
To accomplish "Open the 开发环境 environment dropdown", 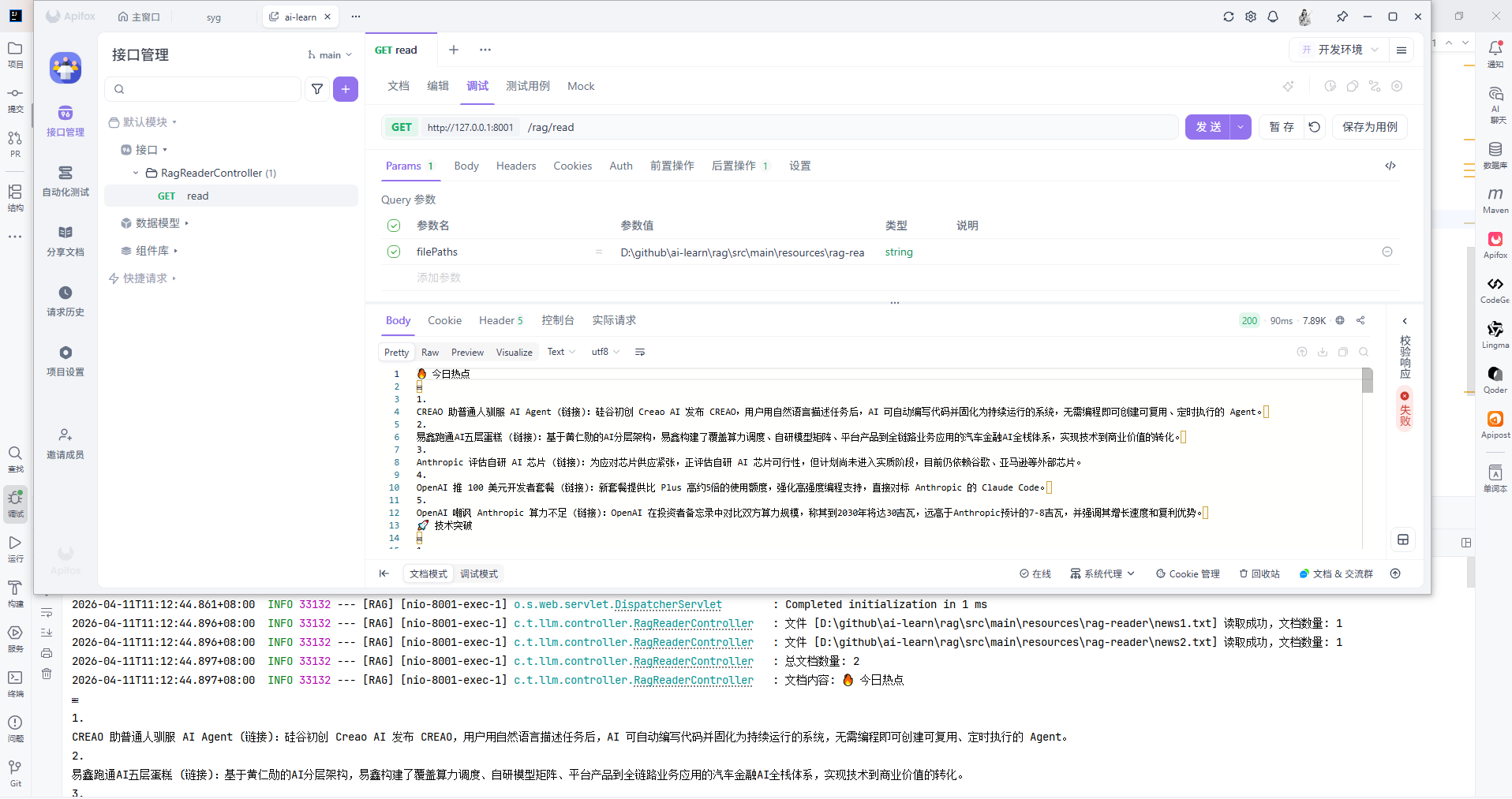I will [1340, 50].
